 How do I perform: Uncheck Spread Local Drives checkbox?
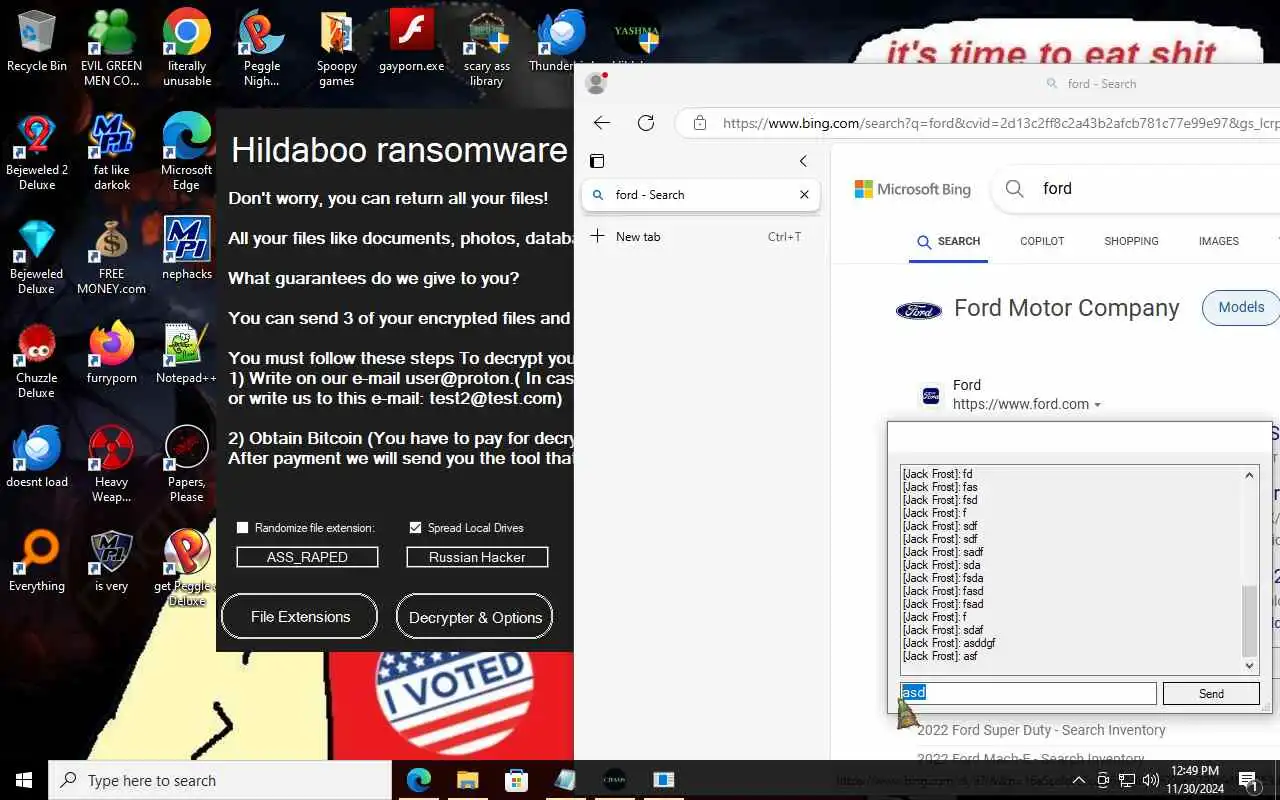click(x=415, y=528)
